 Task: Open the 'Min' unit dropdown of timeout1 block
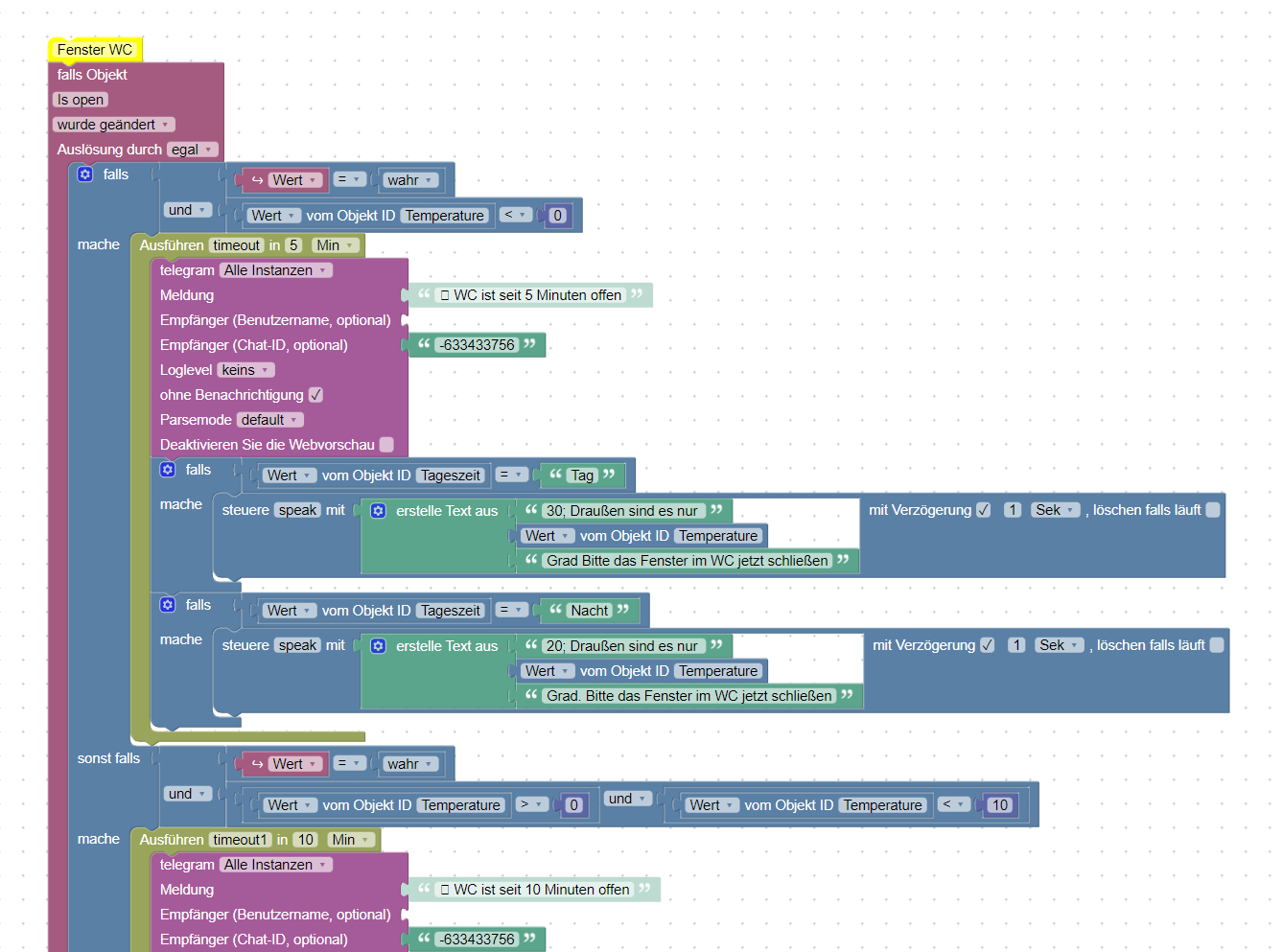coord(351,840)
